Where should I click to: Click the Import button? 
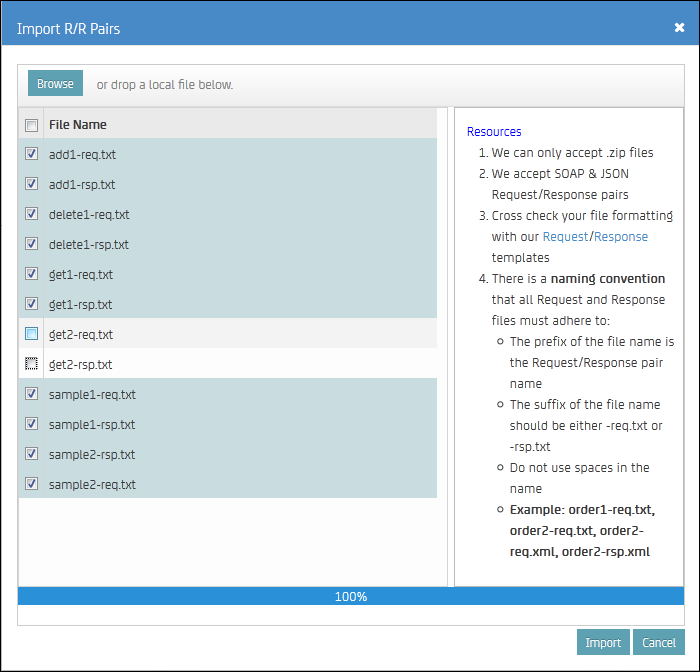click(603, 643)
